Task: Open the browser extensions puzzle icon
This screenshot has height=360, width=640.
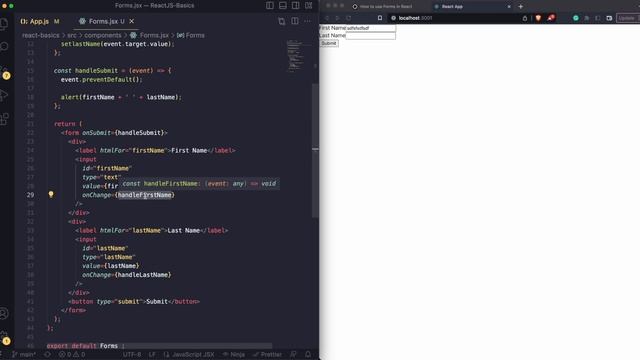Action: coord(587,18)
